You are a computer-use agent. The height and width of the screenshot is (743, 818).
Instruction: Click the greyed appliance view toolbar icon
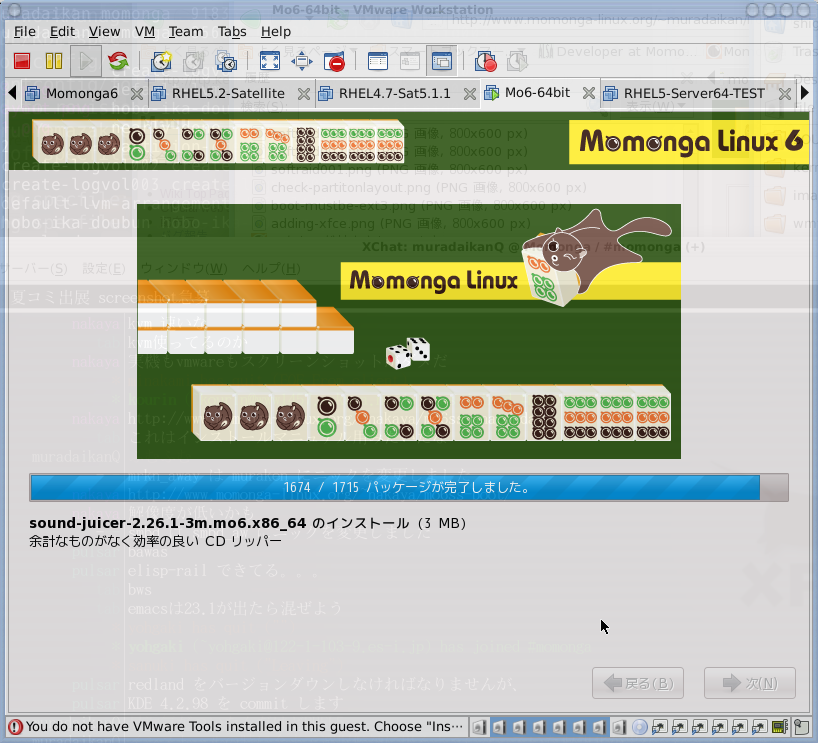(x=410, y=62)
